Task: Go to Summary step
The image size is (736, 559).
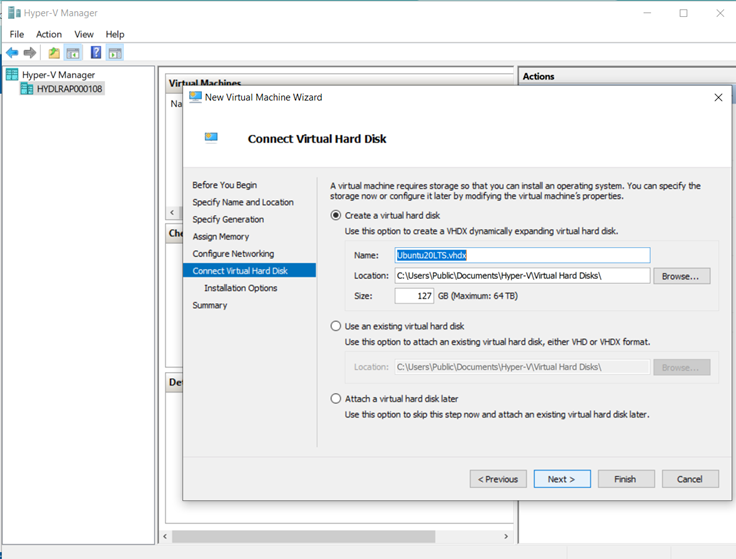Action: pos(209,306)
